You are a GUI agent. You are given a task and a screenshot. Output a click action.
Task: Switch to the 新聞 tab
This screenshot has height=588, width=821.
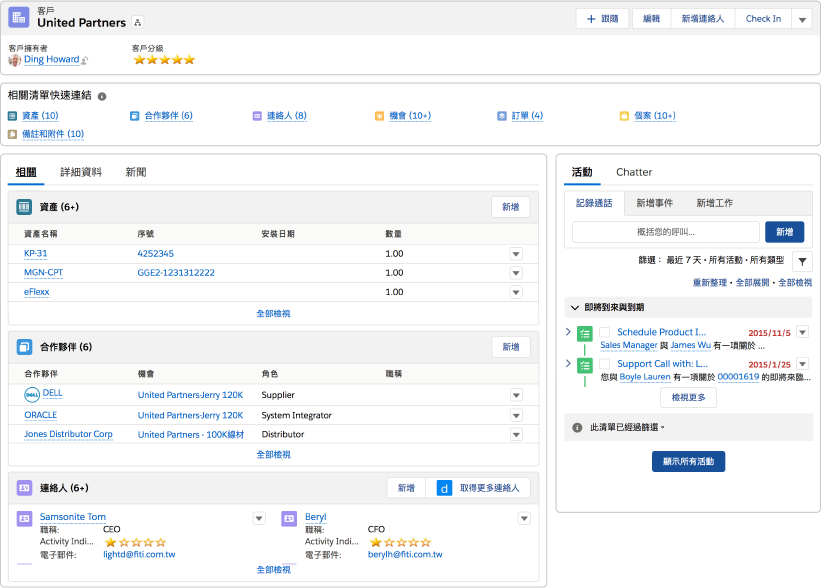[136, 172]
